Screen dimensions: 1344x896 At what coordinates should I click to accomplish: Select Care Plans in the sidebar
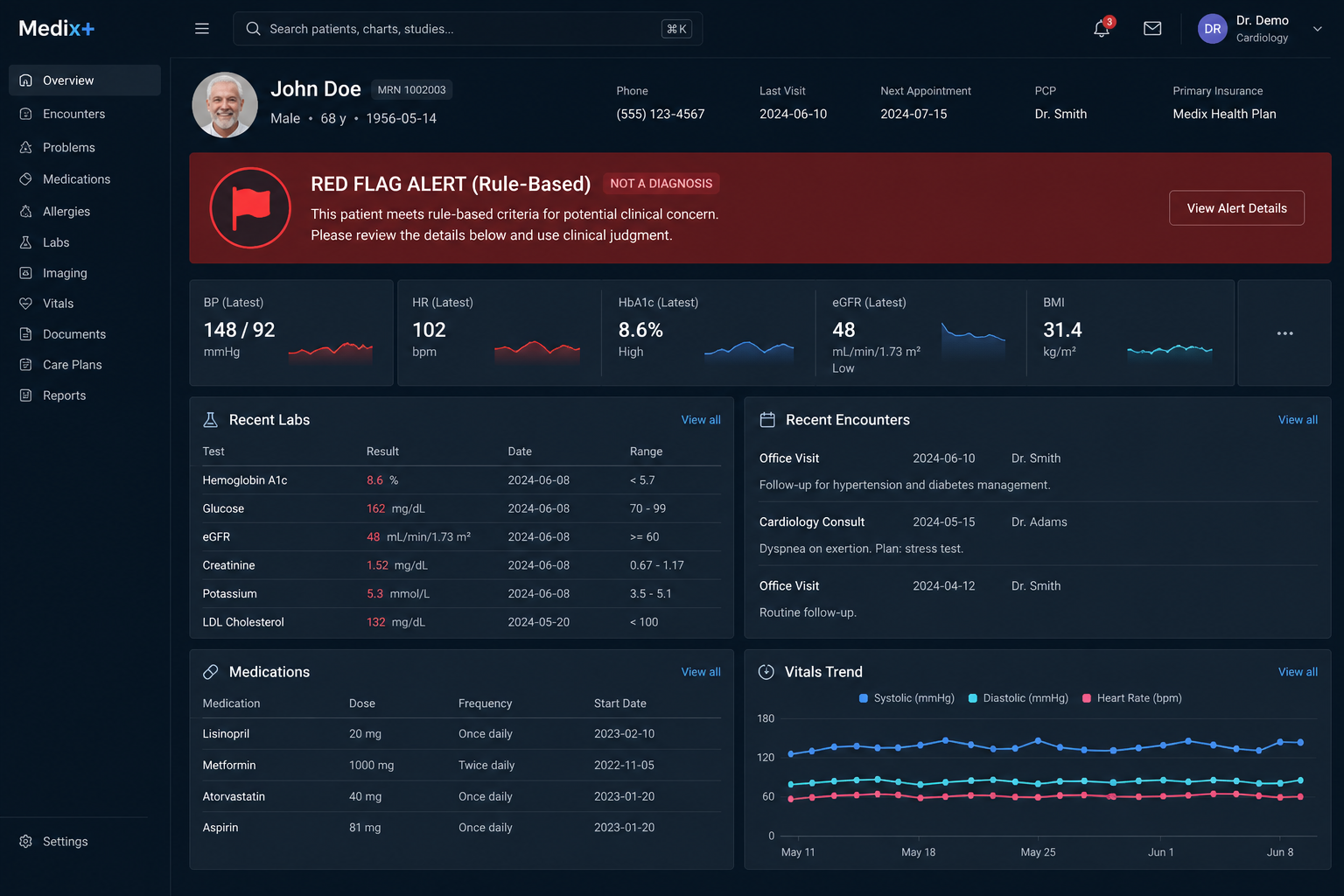point(85,365)
